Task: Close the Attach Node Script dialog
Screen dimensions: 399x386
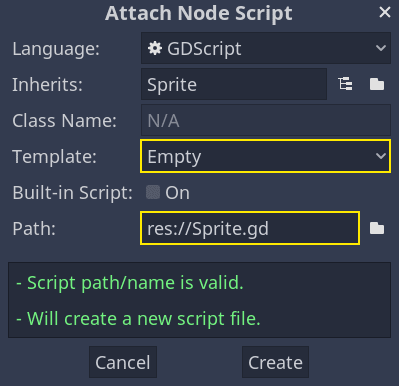Action: click(x=385, y=13)
